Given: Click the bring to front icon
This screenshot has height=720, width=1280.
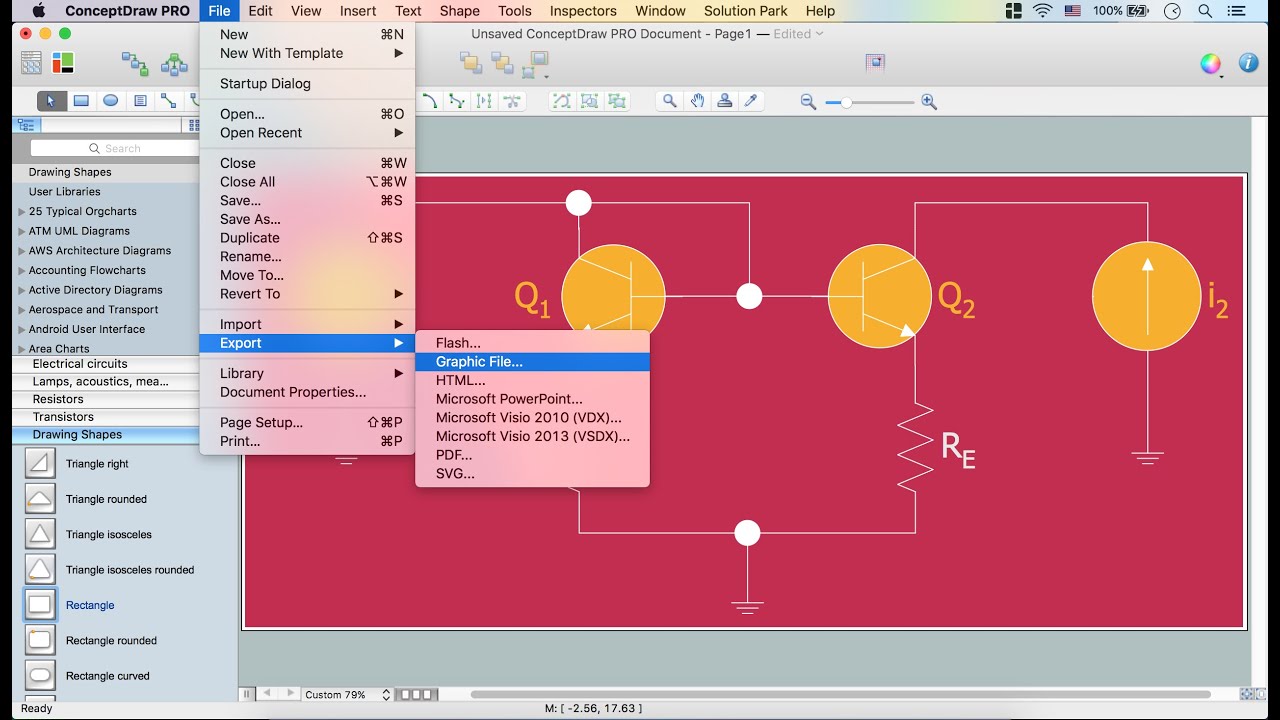Looking at the screenshot, I should pyautogui.click(x=470, y=64).
